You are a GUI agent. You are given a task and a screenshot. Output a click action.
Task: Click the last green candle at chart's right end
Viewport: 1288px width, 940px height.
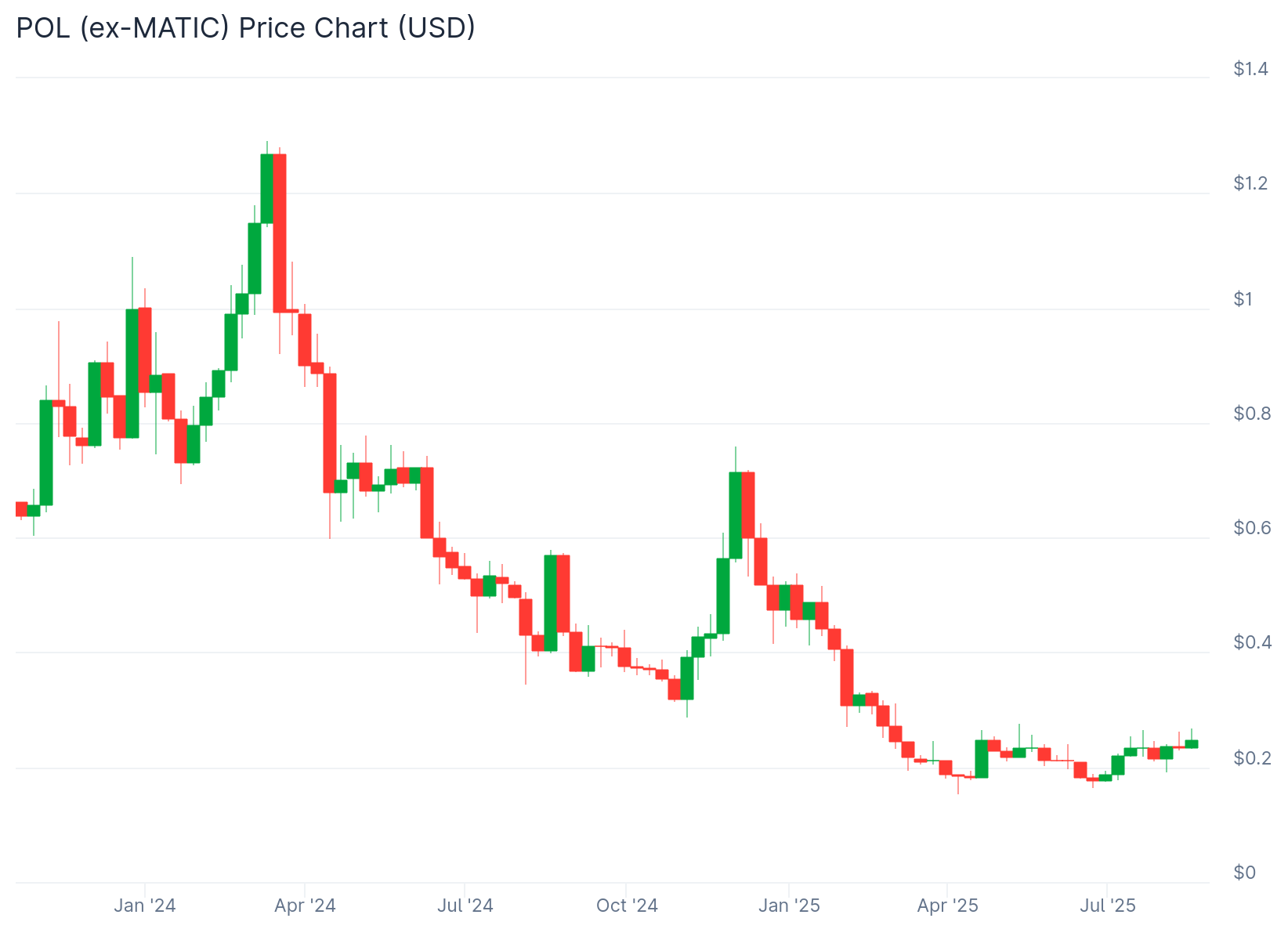pos(1192,744)
